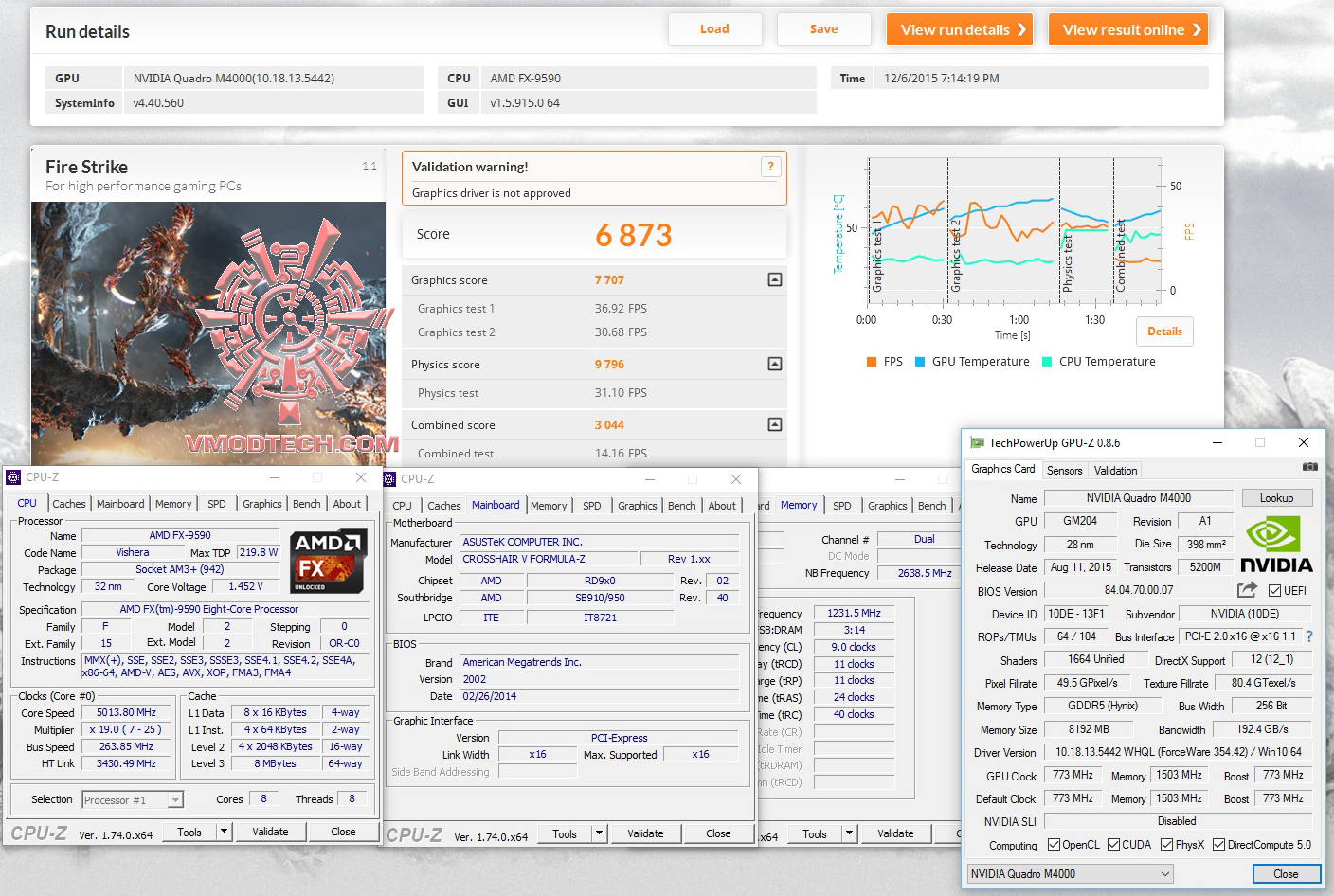Screen dimensions: 1334x896
Task: Click the teal CPU Temperature legend swatch
Action: point(1047,362)
